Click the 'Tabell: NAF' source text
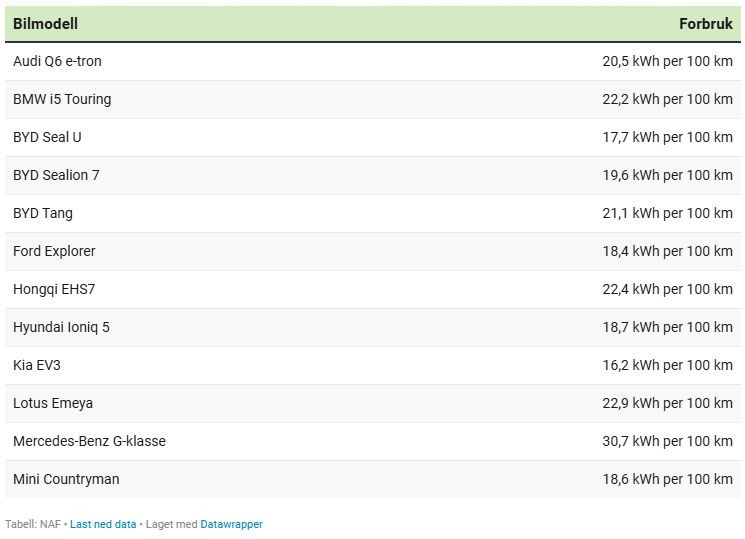Screen dimensions: 745x539 [x=33, y=524]
